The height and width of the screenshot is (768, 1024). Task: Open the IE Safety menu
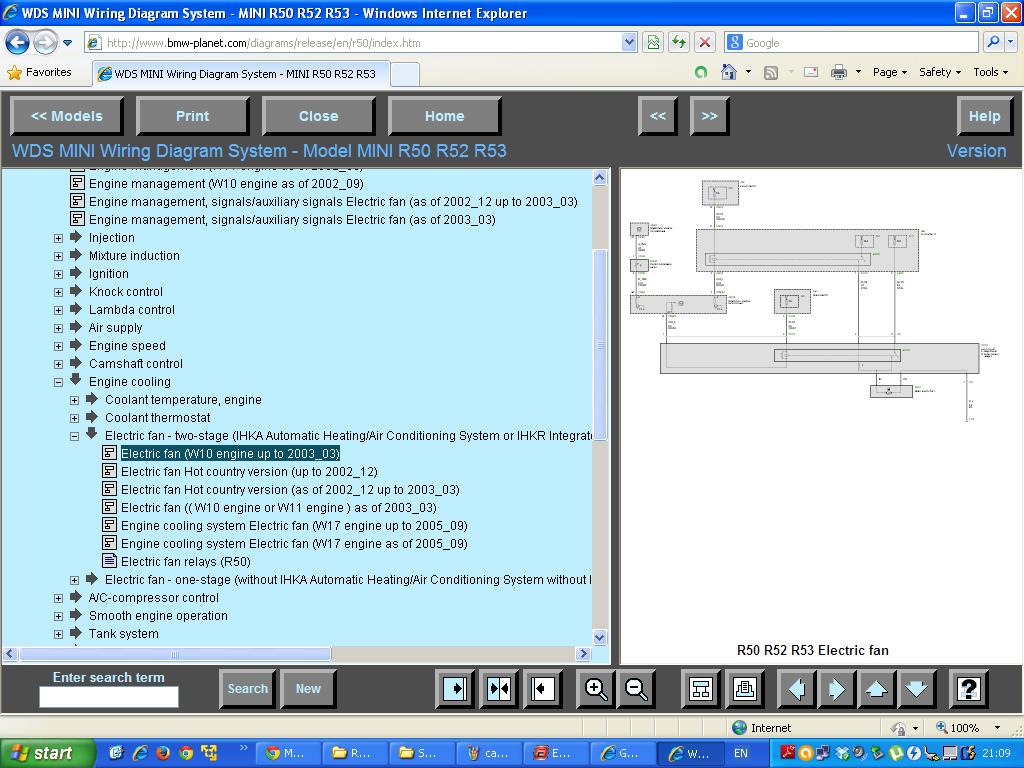tap(939, 72)
